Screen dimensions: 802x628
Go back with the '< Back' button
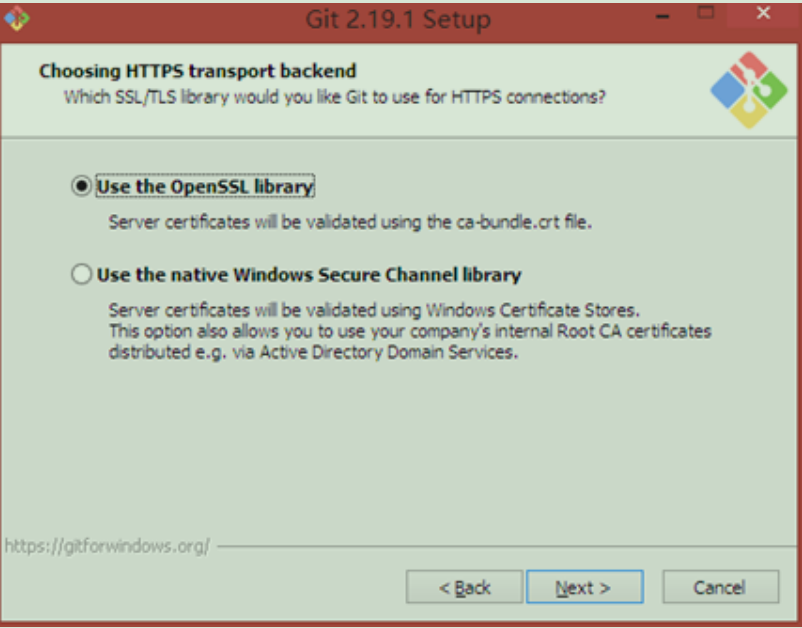coord(464,587)
